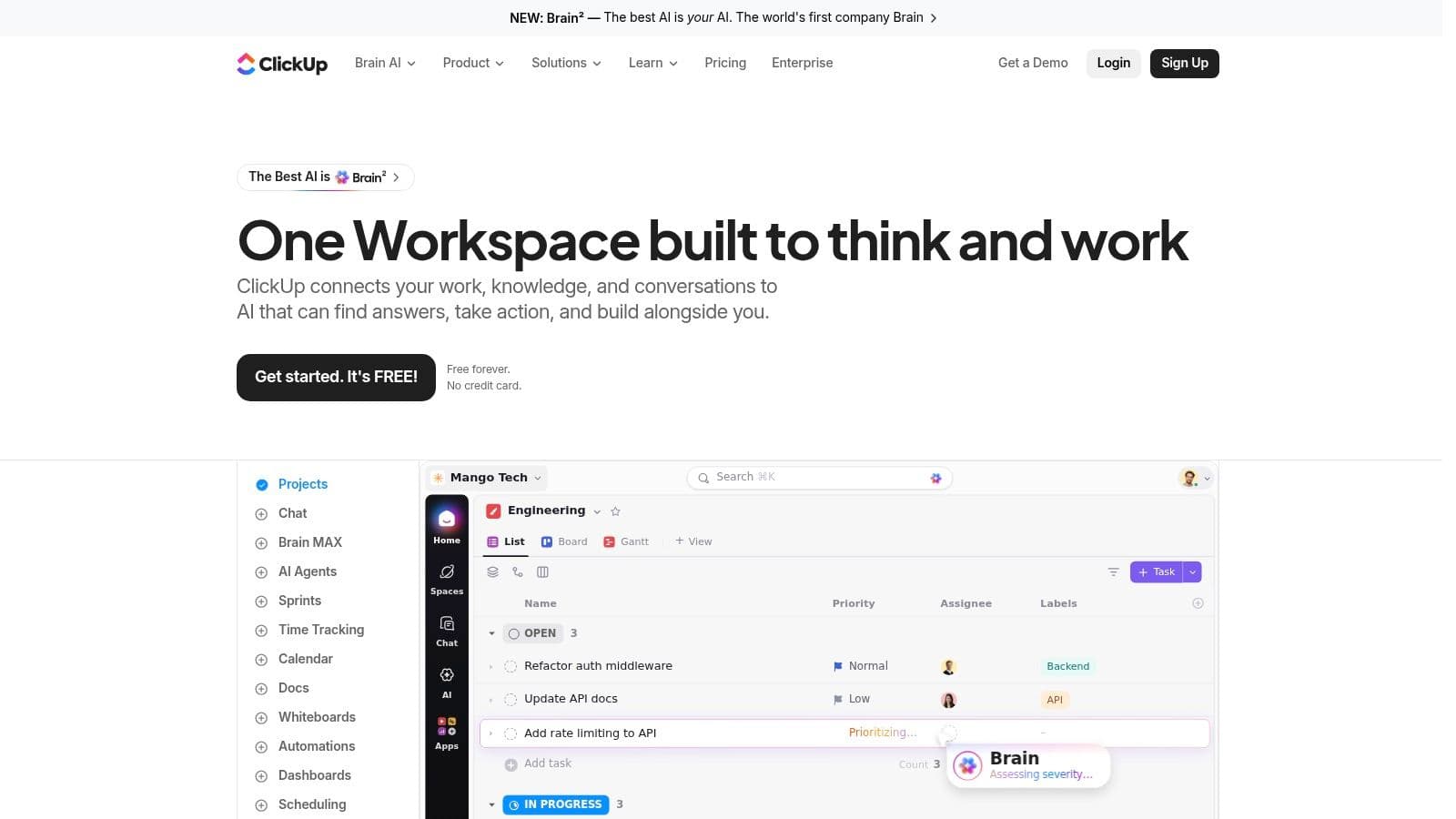The width and height of the screenshot is (1456, 819).
Task: Switch to the Board view tab
Action: tap(564, 541)
